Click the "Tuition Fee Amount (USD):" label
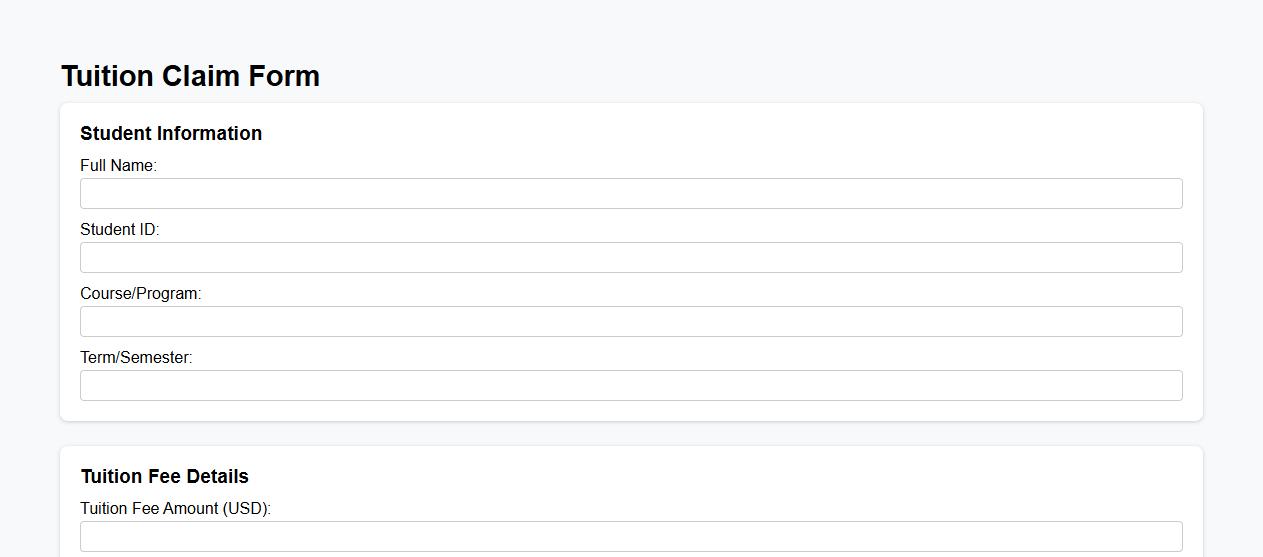1263x557 pixels. point(175,509)
